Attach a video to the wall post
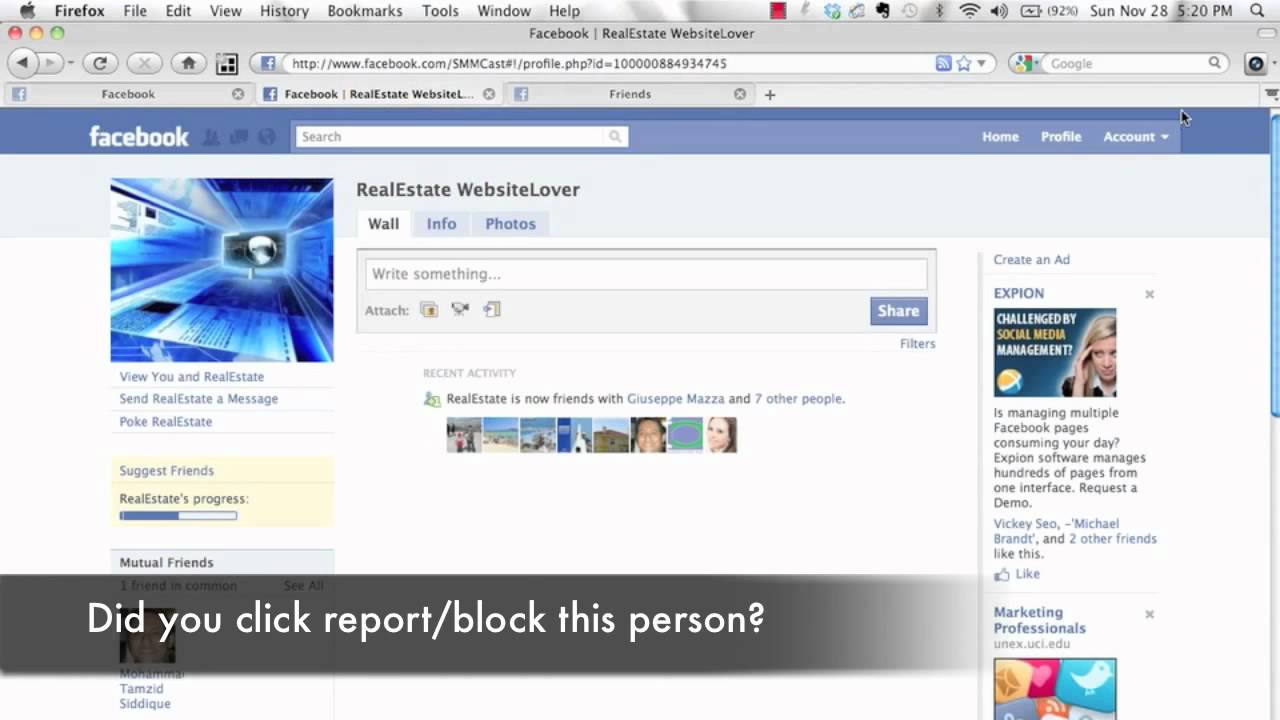1280x720 pixels. click(460, 309)
